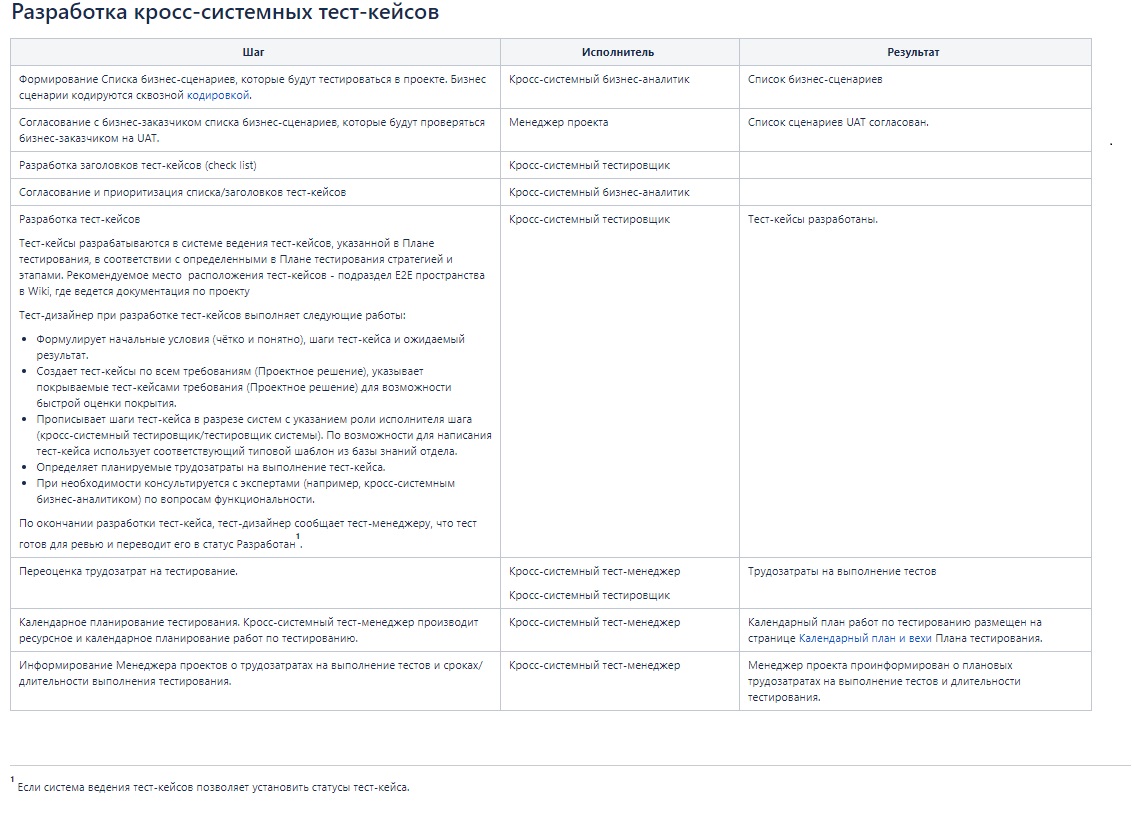Click the "Список сценариев UAT согласован." cell
This screenshot has height=821, width=1132.
click(838, 122)
